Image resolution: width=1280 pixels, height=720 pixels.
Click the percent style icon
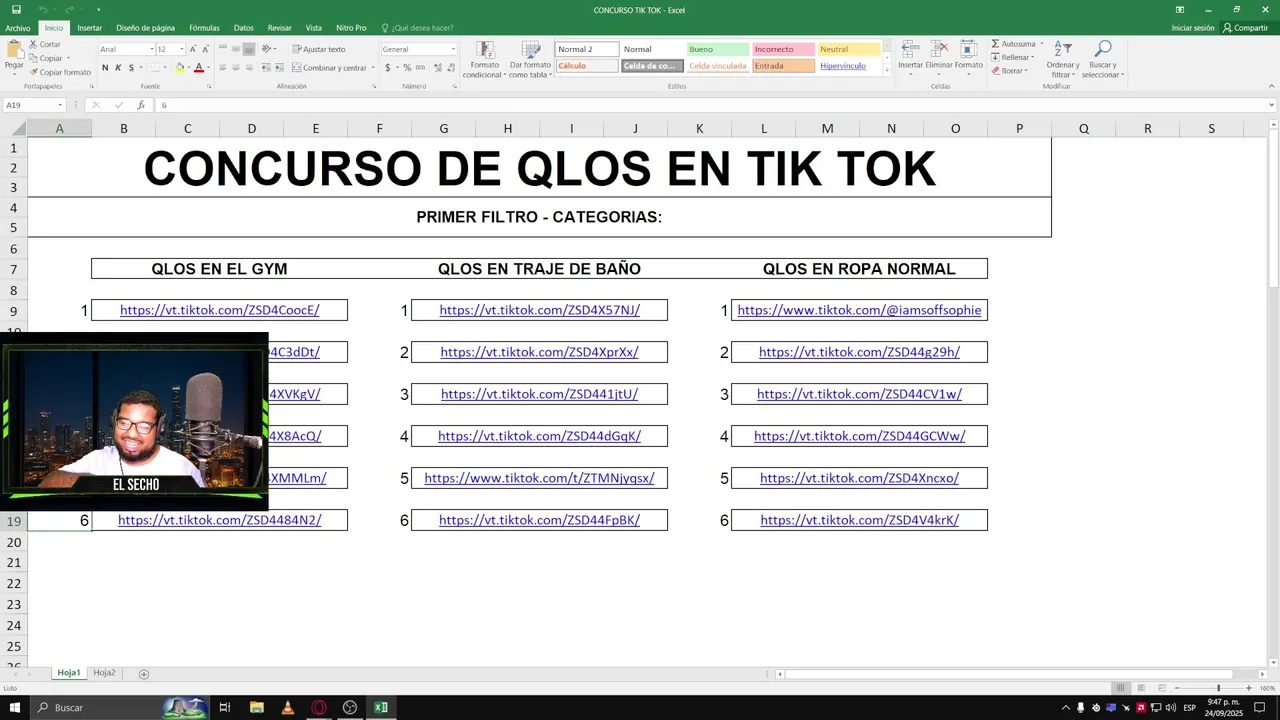407,68
